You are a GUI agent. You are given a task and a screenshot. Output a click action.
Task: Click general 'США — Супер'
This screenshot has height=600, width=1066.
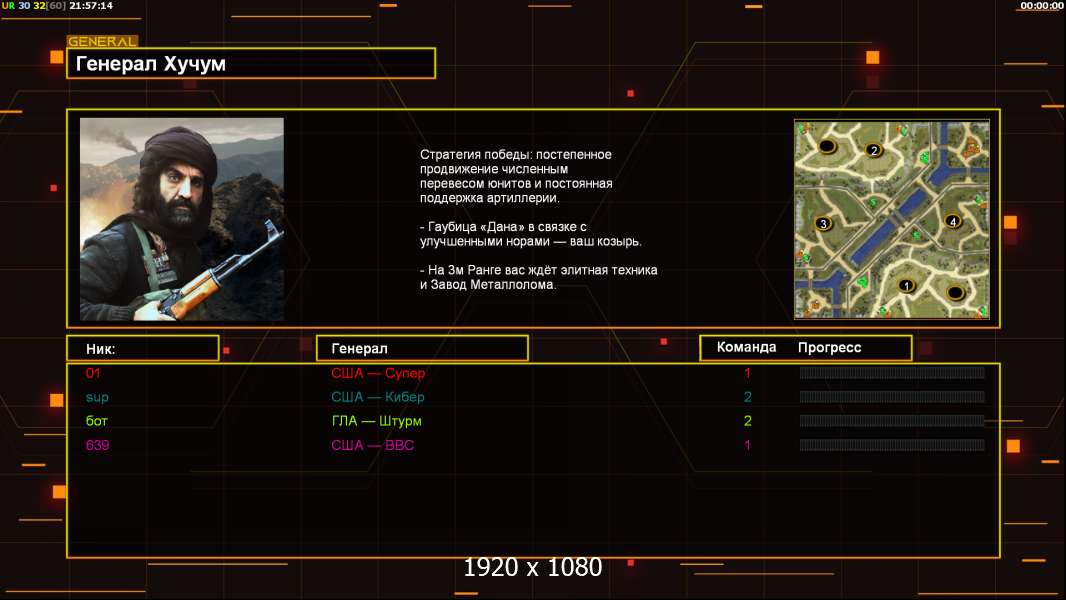pos(378,373)
